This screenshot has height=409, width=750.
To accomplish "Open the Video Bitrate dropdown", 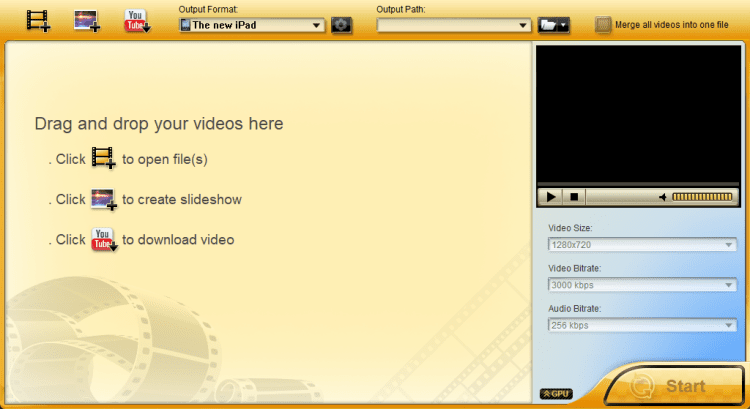I will tap(642, 285).
